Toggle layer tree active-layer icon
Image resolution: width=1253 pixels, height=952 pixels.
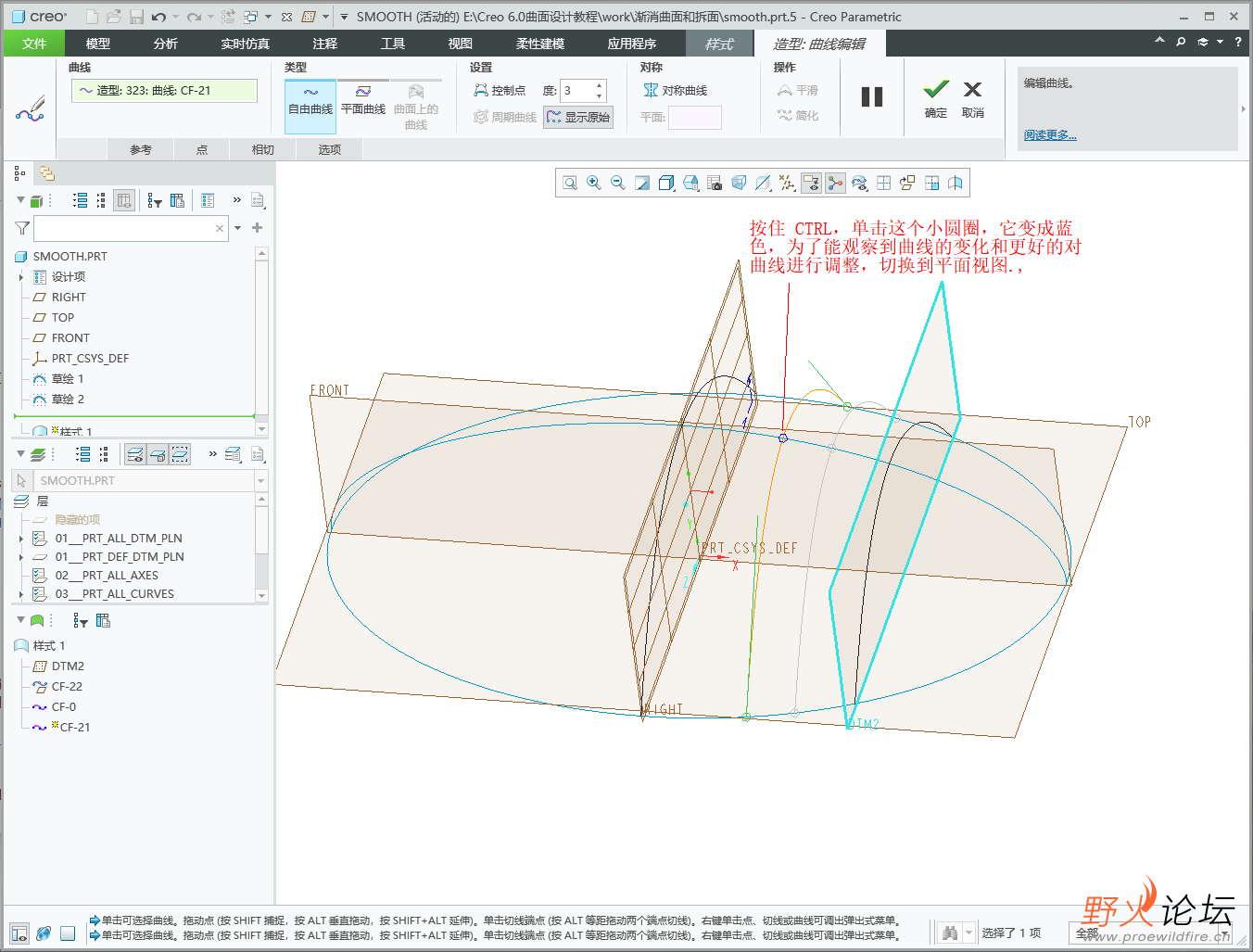pyautogui.click(x=135, y=454)
